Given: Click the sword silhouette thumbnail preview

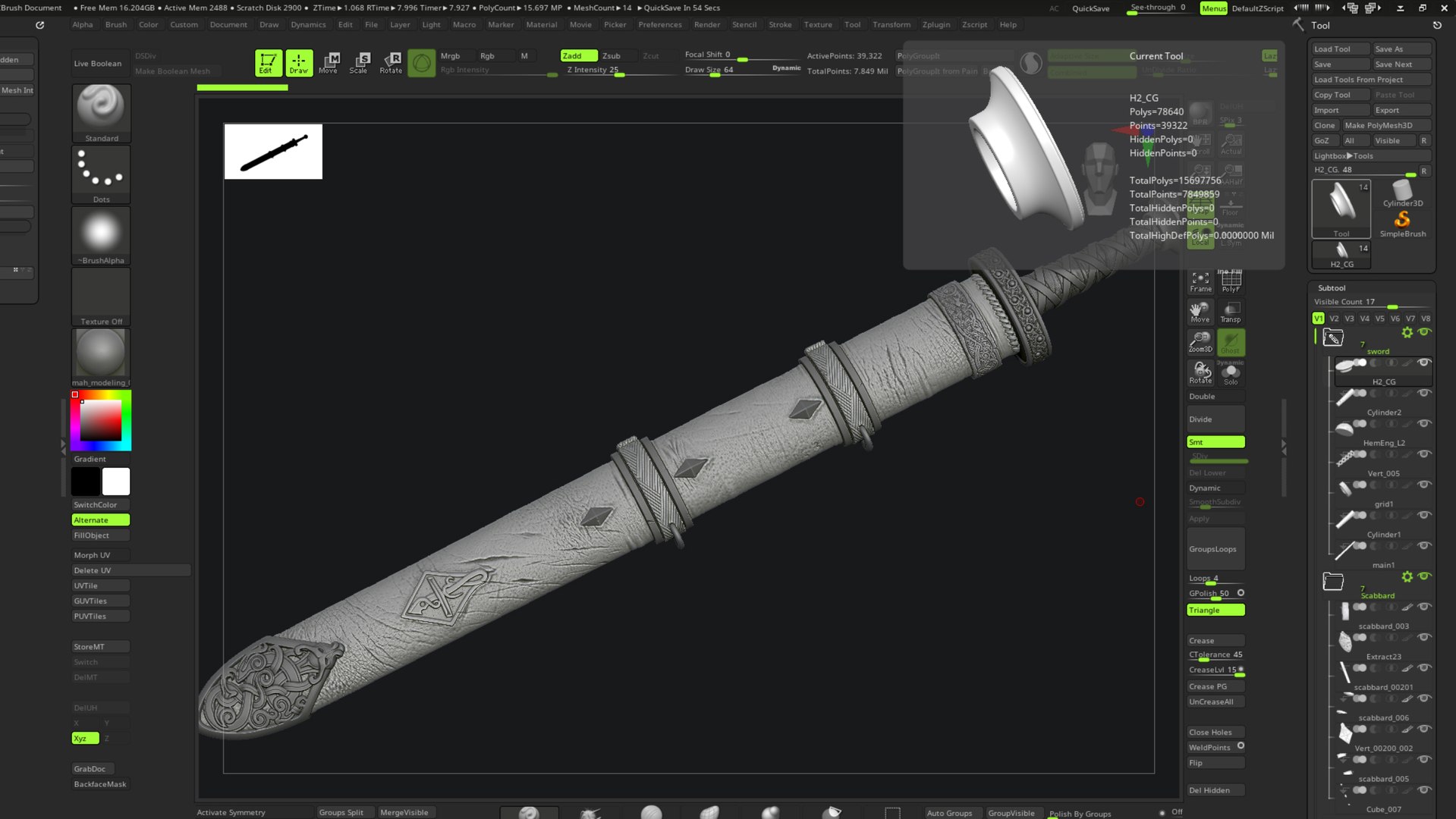Looking at the screenshot, I should (273, 152).
